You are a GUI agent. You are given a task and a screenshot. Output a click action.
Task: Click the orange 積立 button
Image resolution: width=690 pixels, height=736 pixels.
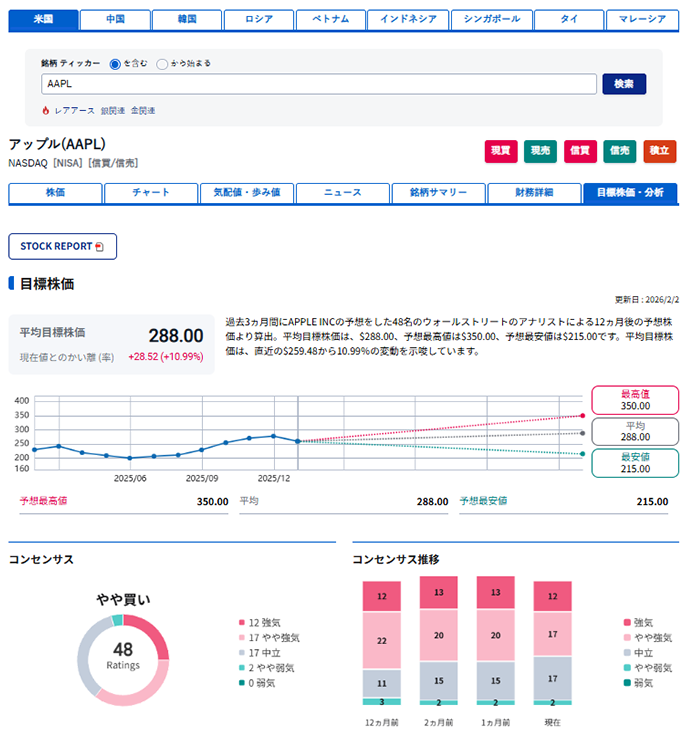[x=659, y=151]
